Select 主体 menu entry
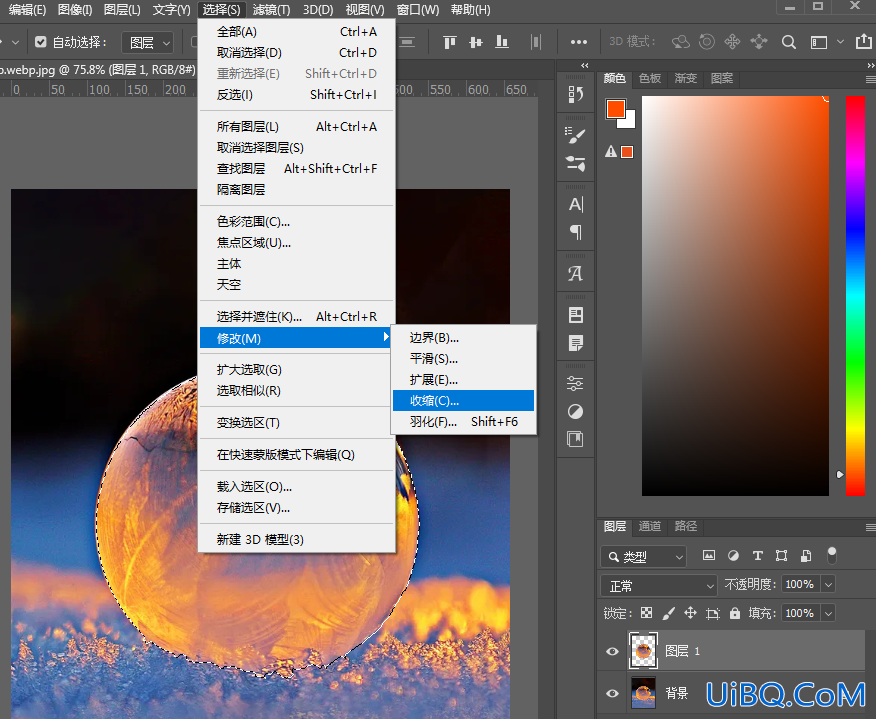The height and width of the screenshot is (719, 876). (297, 264)
